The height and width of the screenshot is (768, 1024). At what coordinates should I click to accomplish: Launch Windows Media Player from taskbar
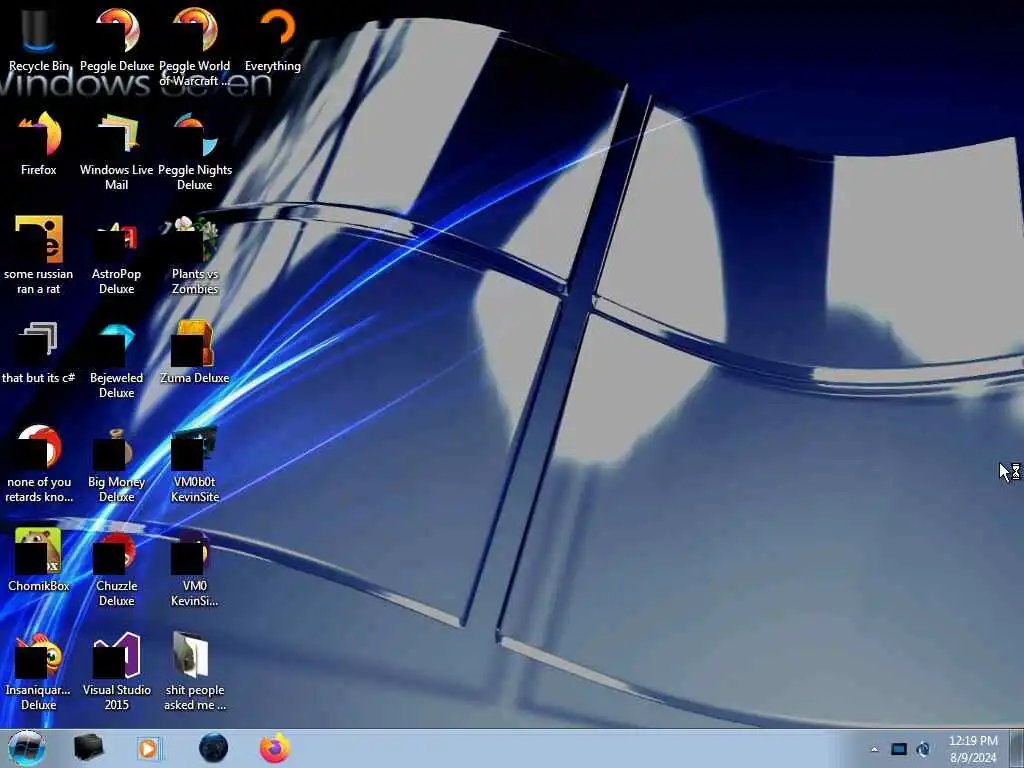149,748
